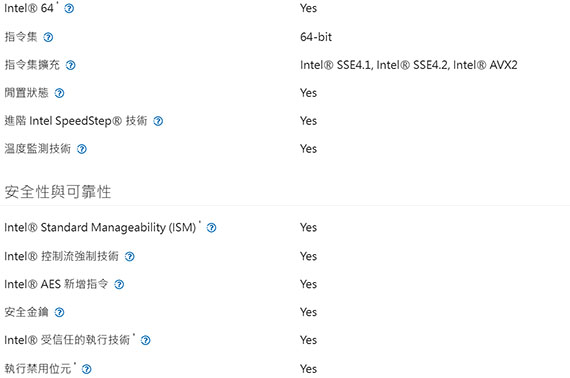Select the 安全性與可靠性 section heading
Viewport: 570px width, 378px height.
(58, 192)
